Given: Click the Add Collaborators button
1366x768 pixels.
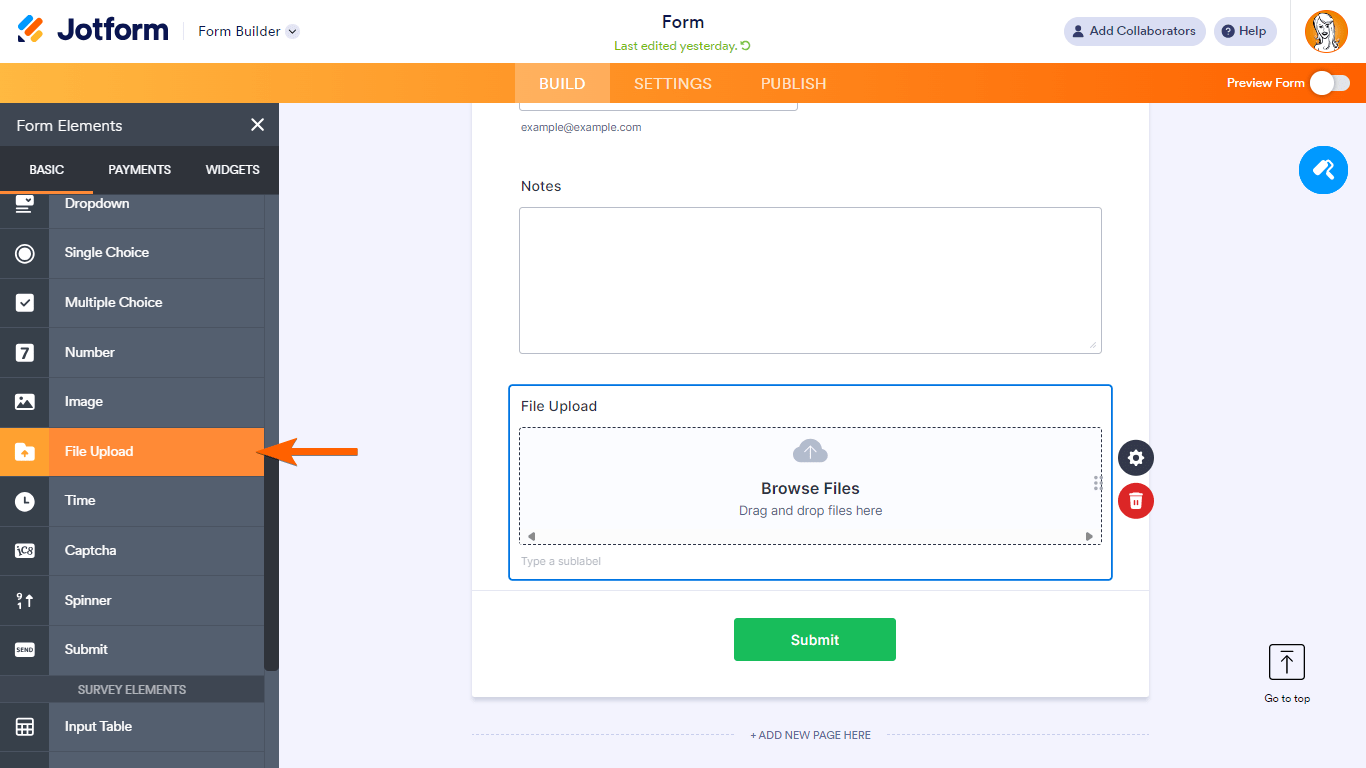Looking at the screenshot, I should [x=1134, y=31].
